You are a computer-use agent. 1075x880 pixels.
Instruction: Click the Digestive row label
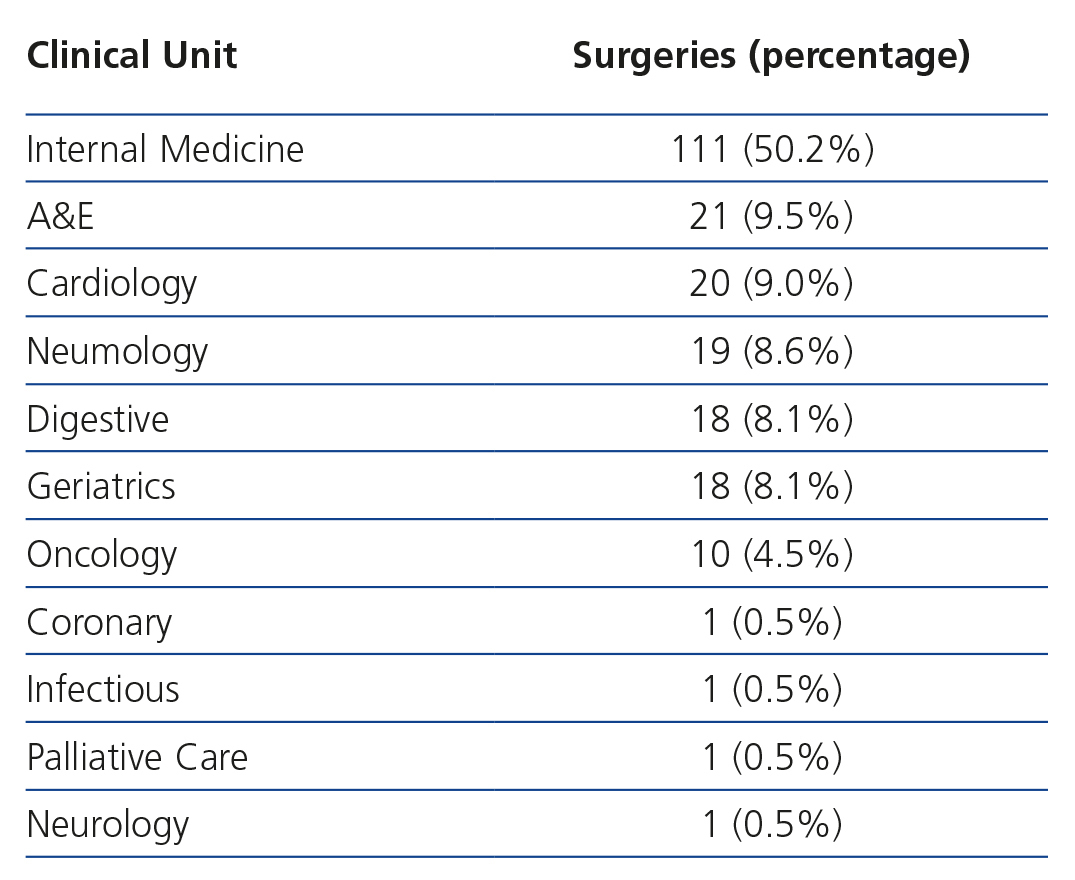coord(98,419)
